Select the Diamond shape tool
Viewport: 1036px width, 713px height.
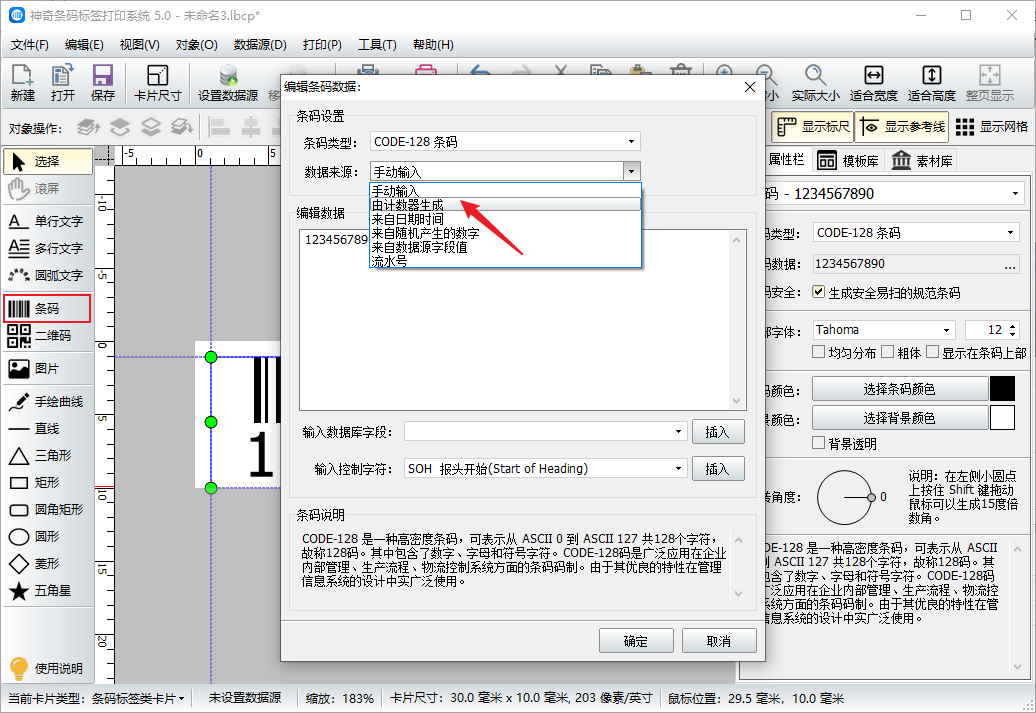(48, 564)
